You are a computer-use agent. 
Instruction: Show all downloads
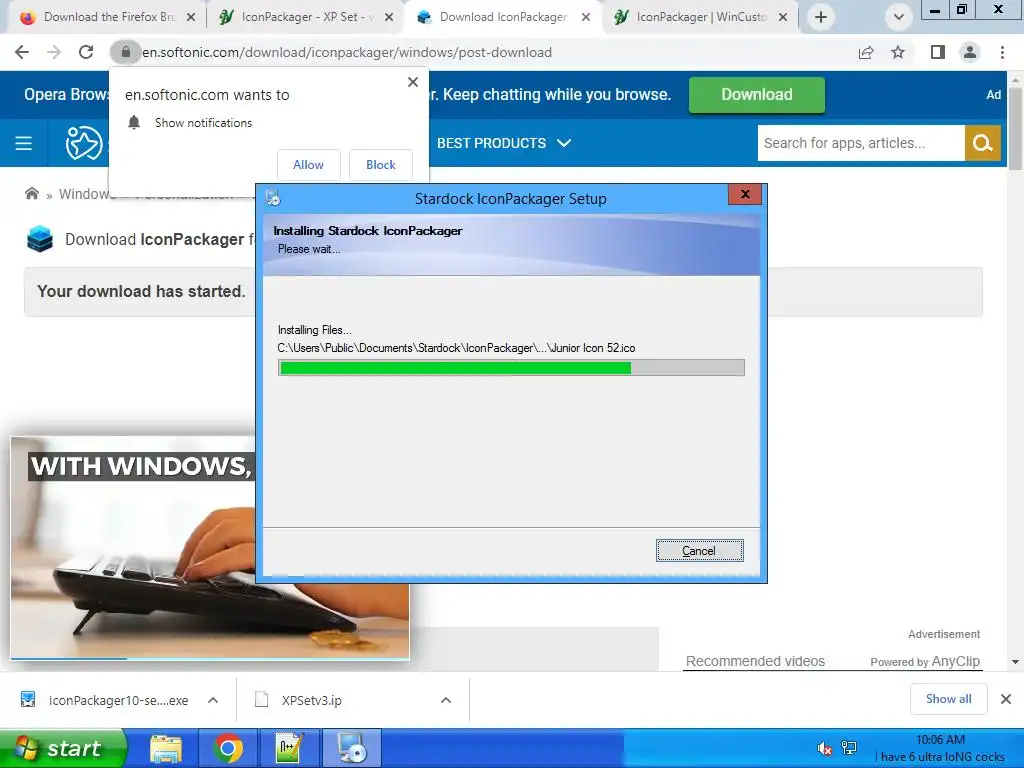(948, 699)
